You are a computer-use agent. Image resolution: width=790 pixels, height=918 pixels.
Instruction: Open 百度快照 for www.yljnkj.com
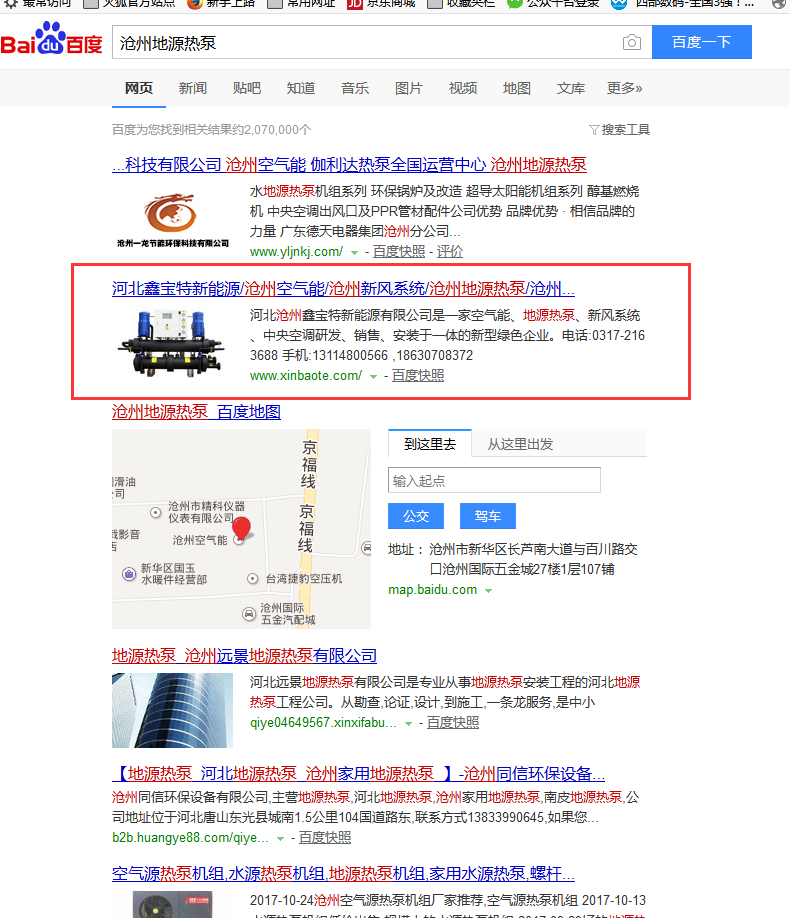click(x=399, y=252)
